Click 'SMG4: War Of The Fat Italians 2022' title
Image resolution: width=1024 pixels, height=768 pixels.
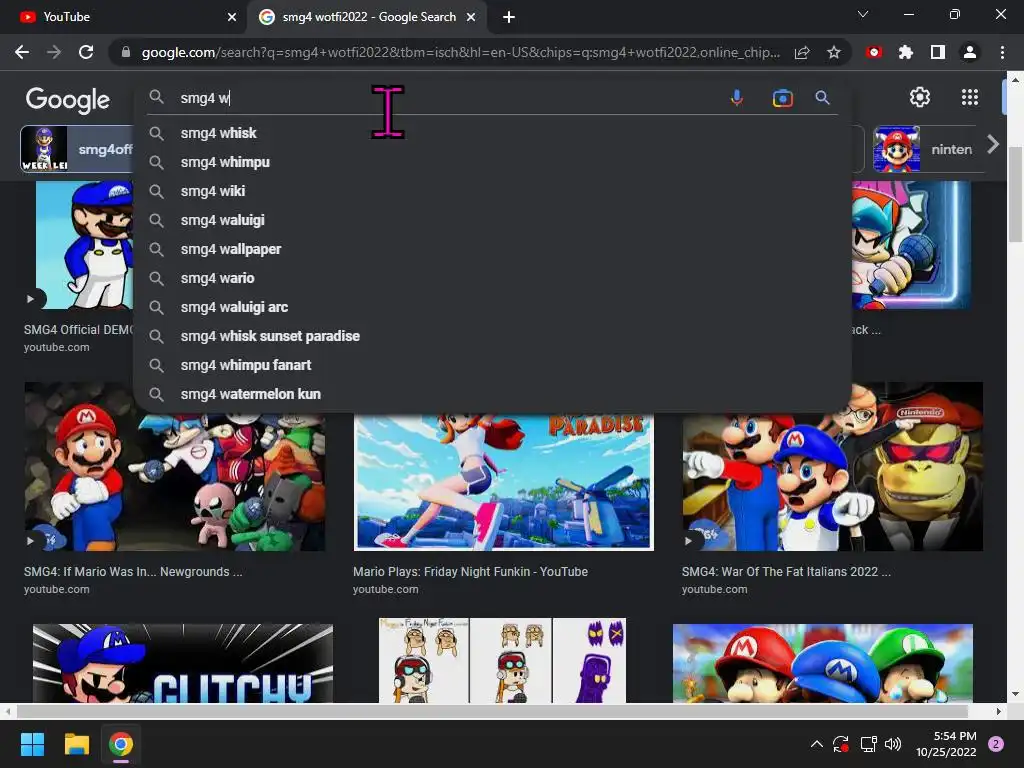pyautogui.click(x=786, y=571)
